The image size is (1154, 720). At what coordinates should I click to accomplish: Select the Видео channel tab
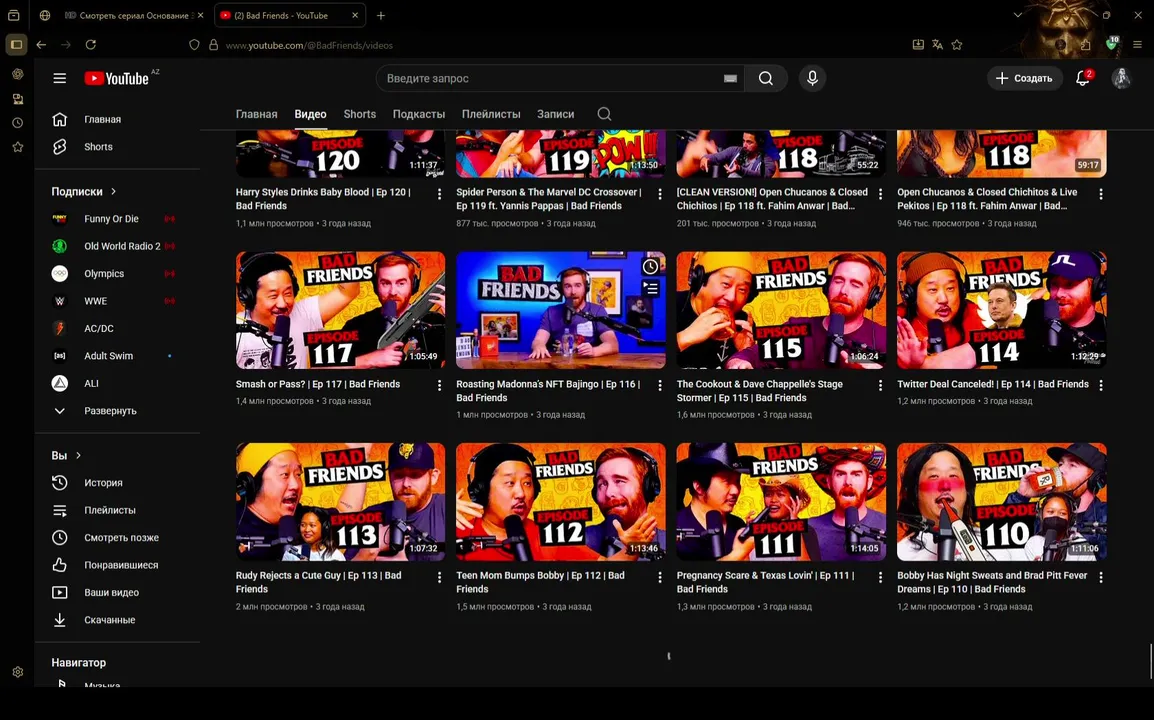pyautogui.click(x=310, y=114)
